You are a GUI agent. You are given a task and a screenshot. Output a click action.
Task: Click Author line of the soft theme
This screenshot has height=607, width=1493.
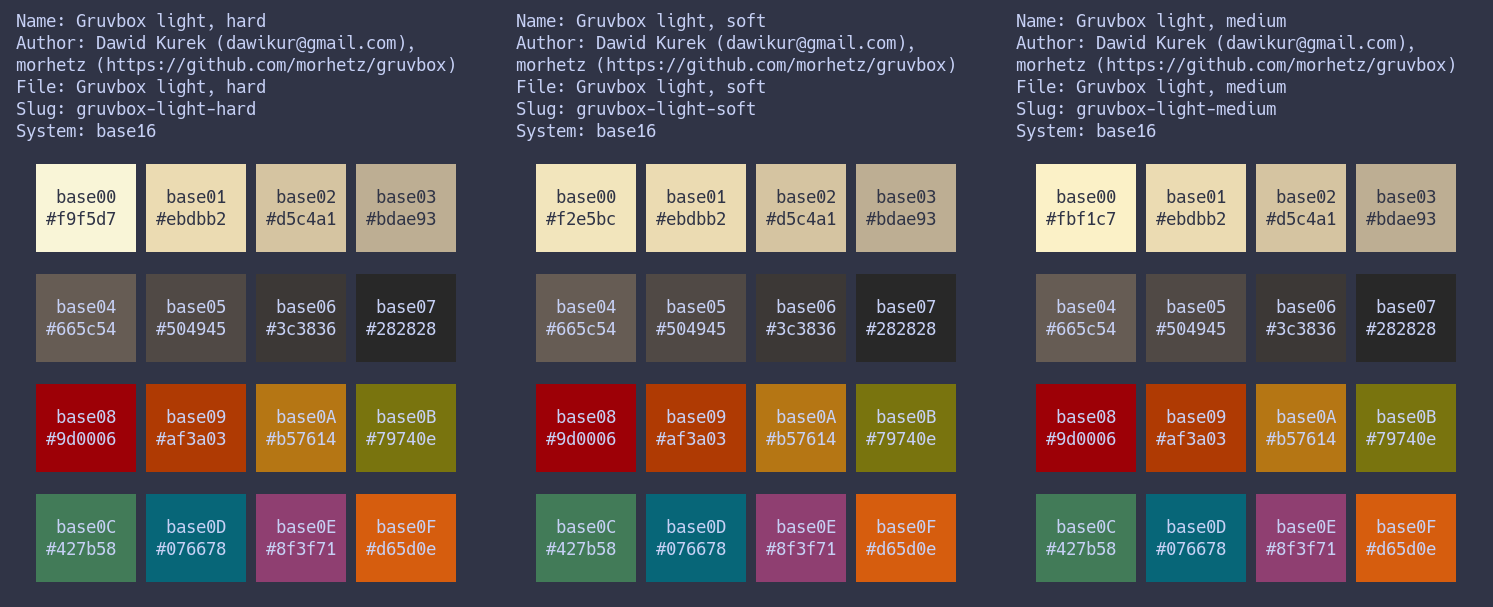tap(716, 43)
